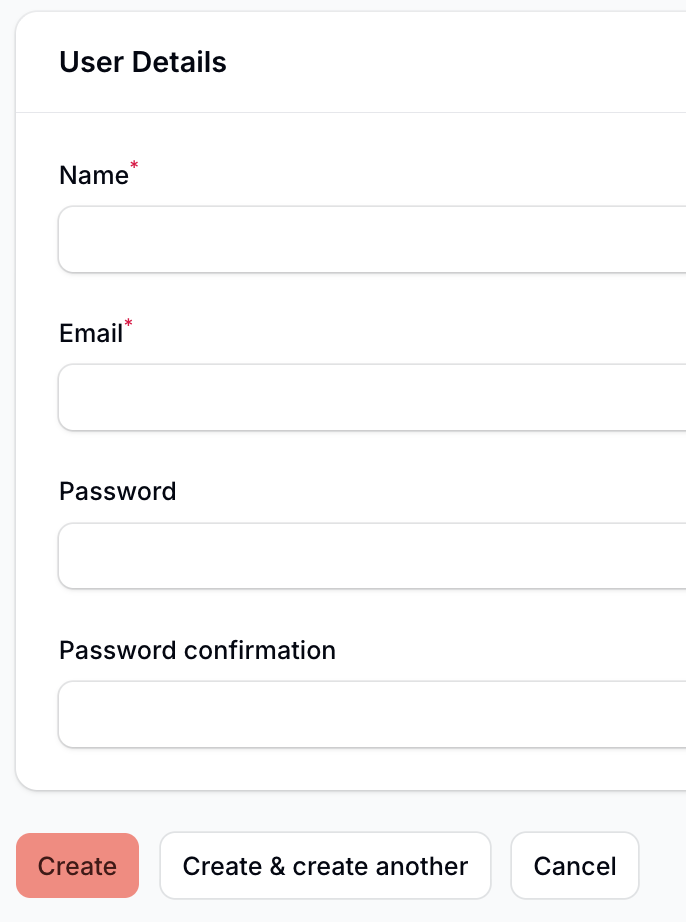The width and height of the screenshot is (686, 922).
Task: Click the Name field label
Action: coord(94,176)
